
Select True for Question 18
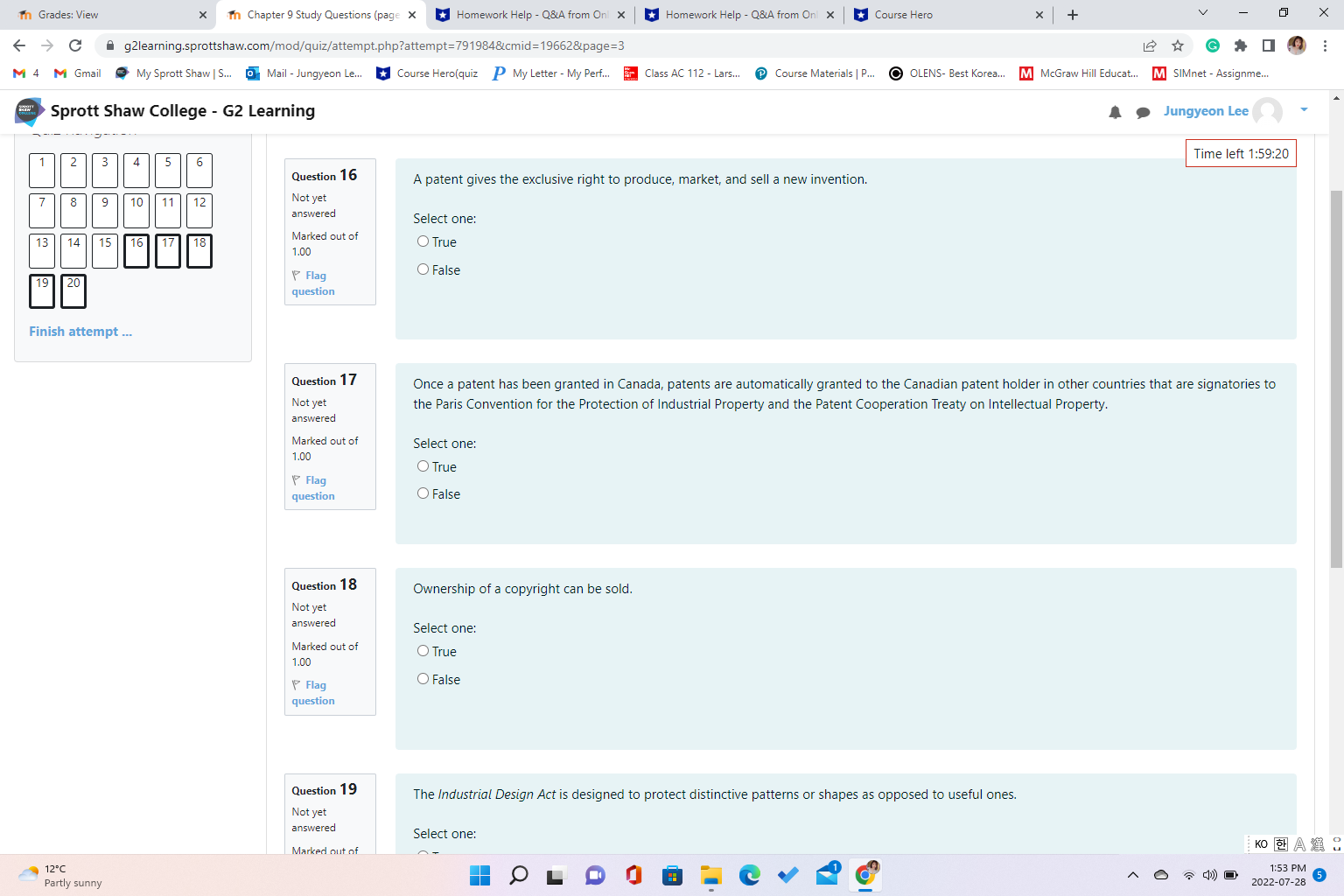click(x=423, y=651)
